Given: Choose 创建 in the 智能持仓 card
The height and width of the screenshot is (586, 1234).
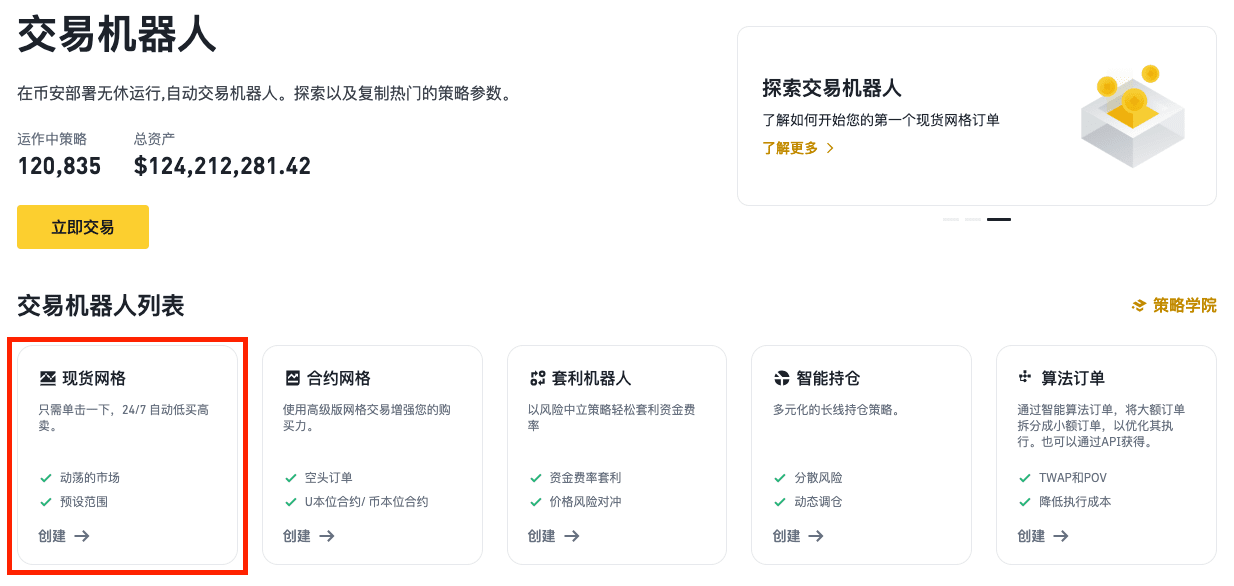Looking at the screenshot, I should point(799,536).
